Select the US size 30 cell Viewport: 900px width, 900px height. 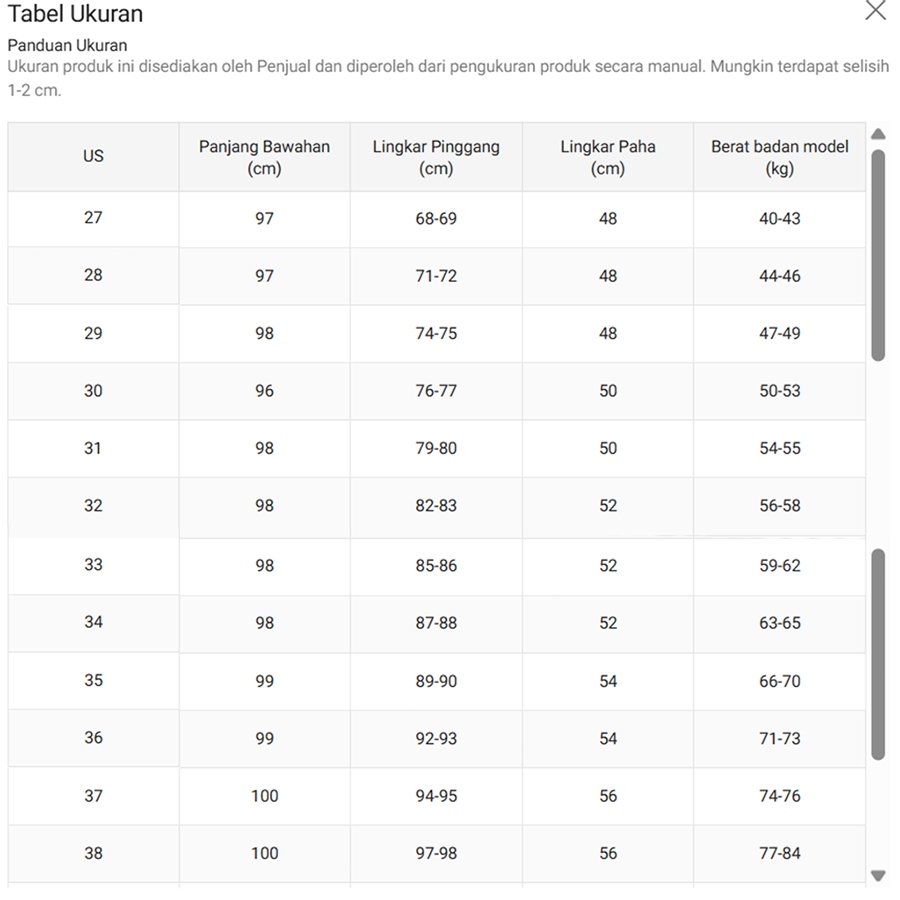click(x=93, y=391)
